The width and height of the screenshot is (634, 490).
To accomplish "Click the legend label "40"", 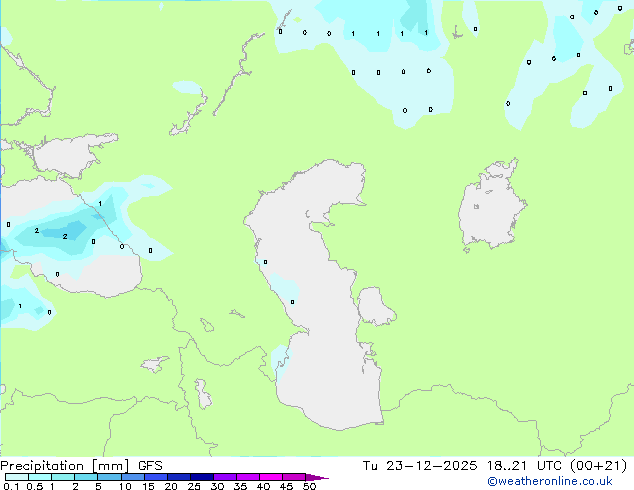I will tap(263, 486).
